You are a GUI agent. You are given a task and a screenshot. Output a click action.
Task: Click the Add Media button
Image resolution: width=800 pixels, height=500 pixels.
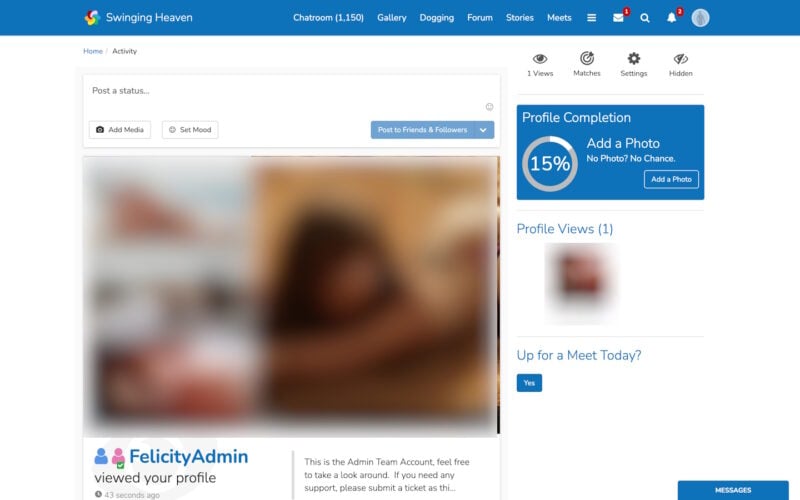tap(120, 130)
